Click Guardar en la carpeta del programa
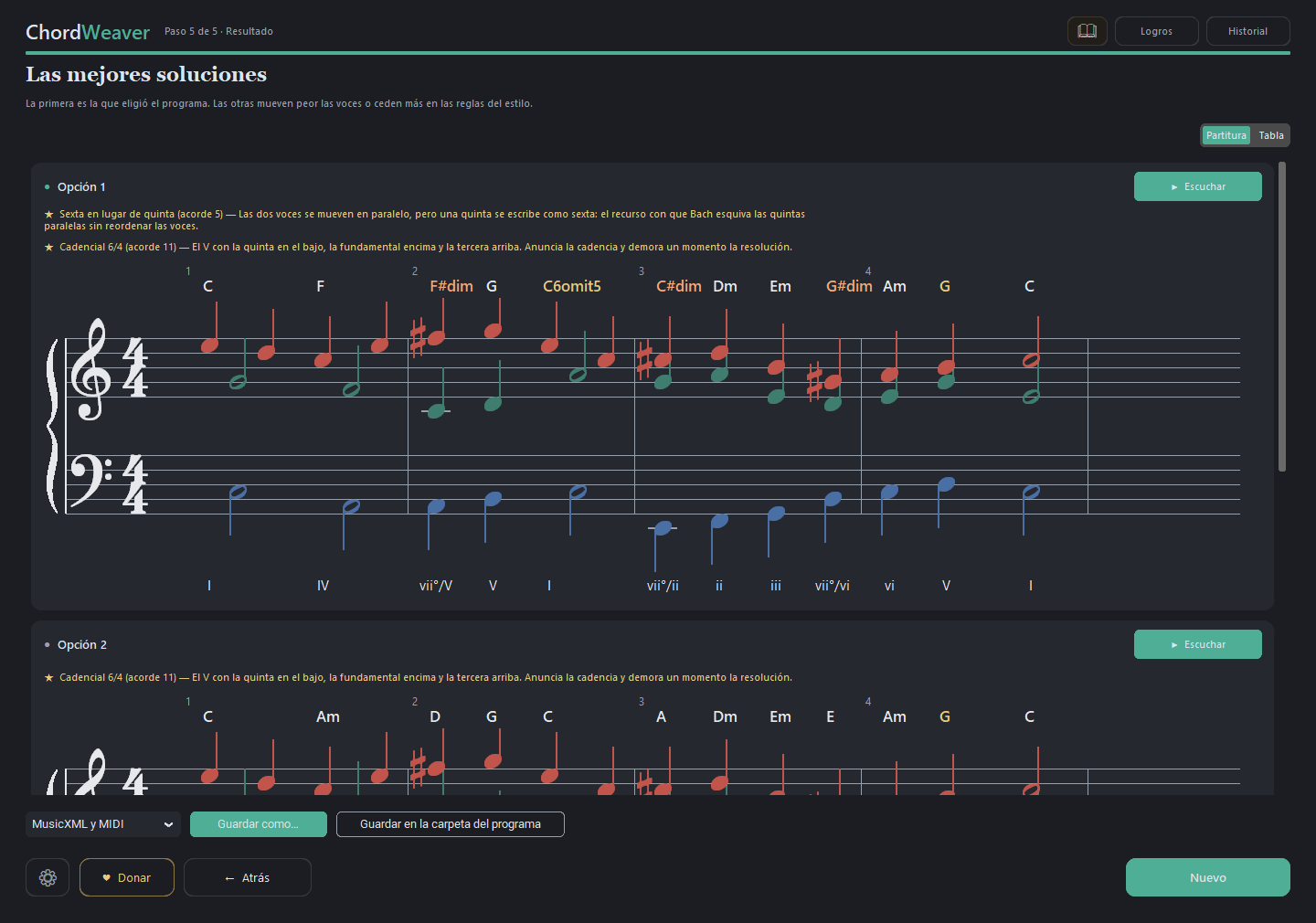This screenshot has width=1316, height=923. click(x=451, y=824)
